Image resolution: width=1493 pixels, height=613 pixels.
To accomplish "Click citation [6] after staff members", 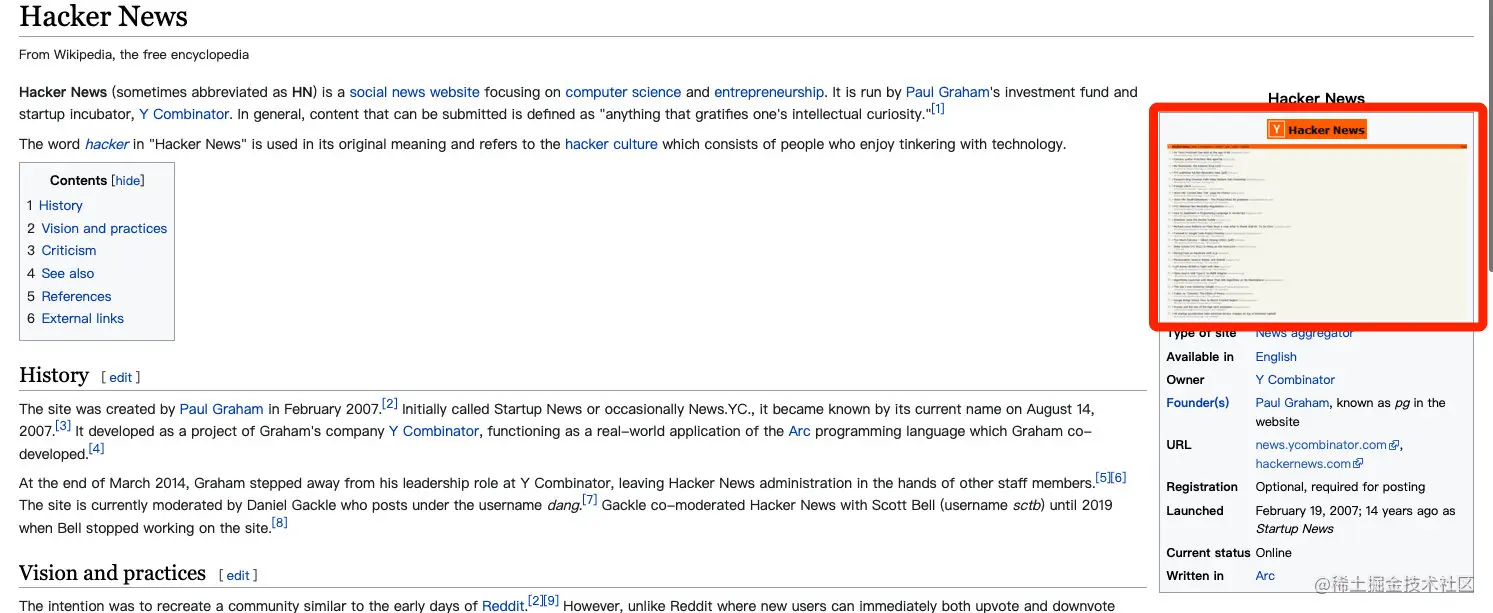I will coord(1119,477).
